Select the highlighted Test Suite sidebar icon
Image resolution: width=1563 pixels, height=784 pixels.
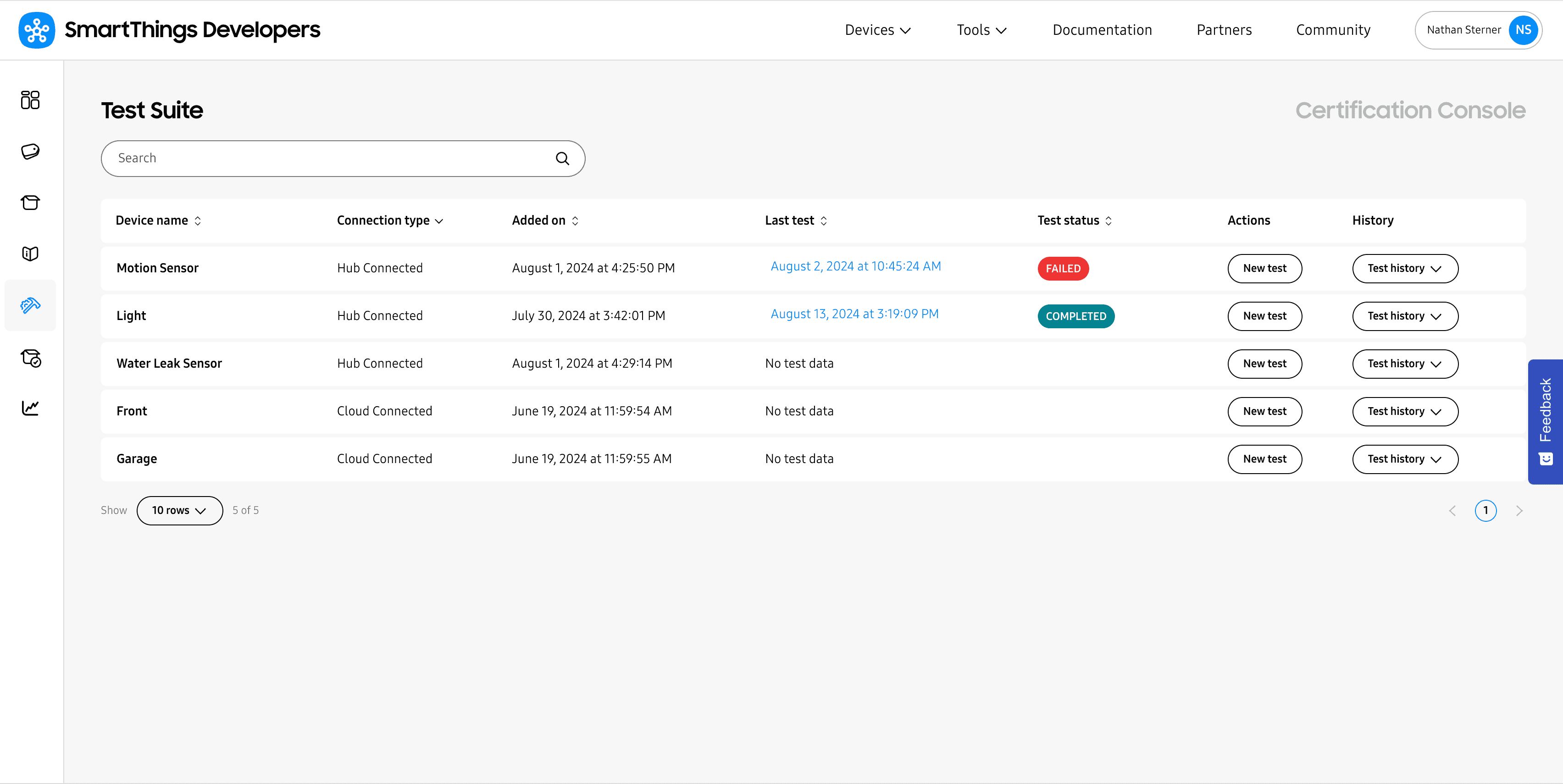(30, 305)
